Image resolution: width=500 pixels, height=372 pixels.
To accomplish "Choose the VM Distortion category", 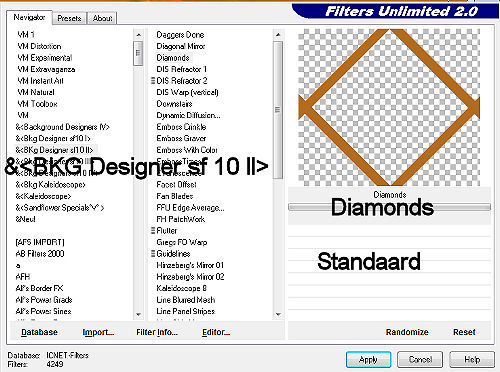I will 39,46.
